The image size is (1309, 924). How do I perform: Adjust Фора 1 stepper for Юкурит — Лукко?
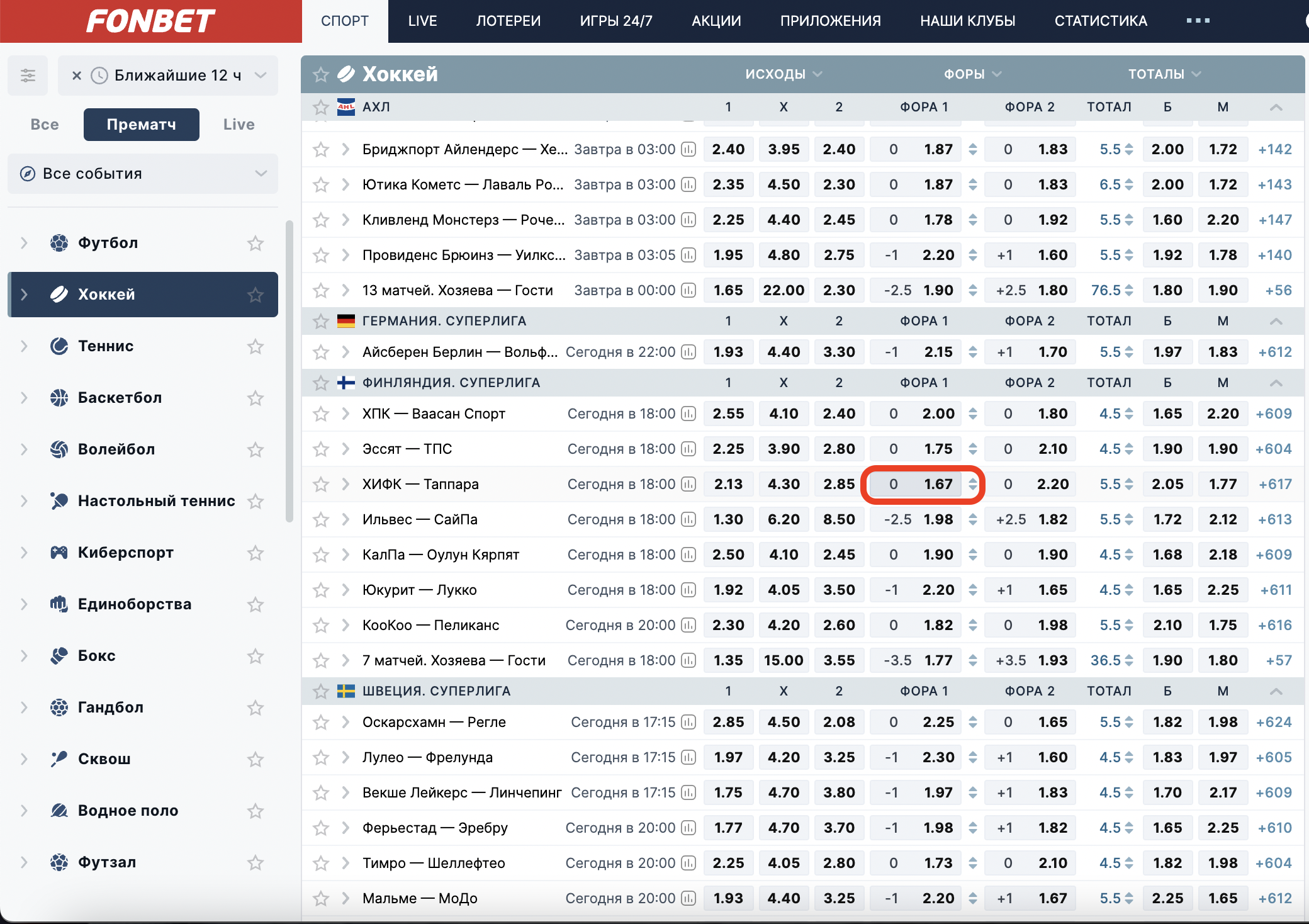(973, 590)
